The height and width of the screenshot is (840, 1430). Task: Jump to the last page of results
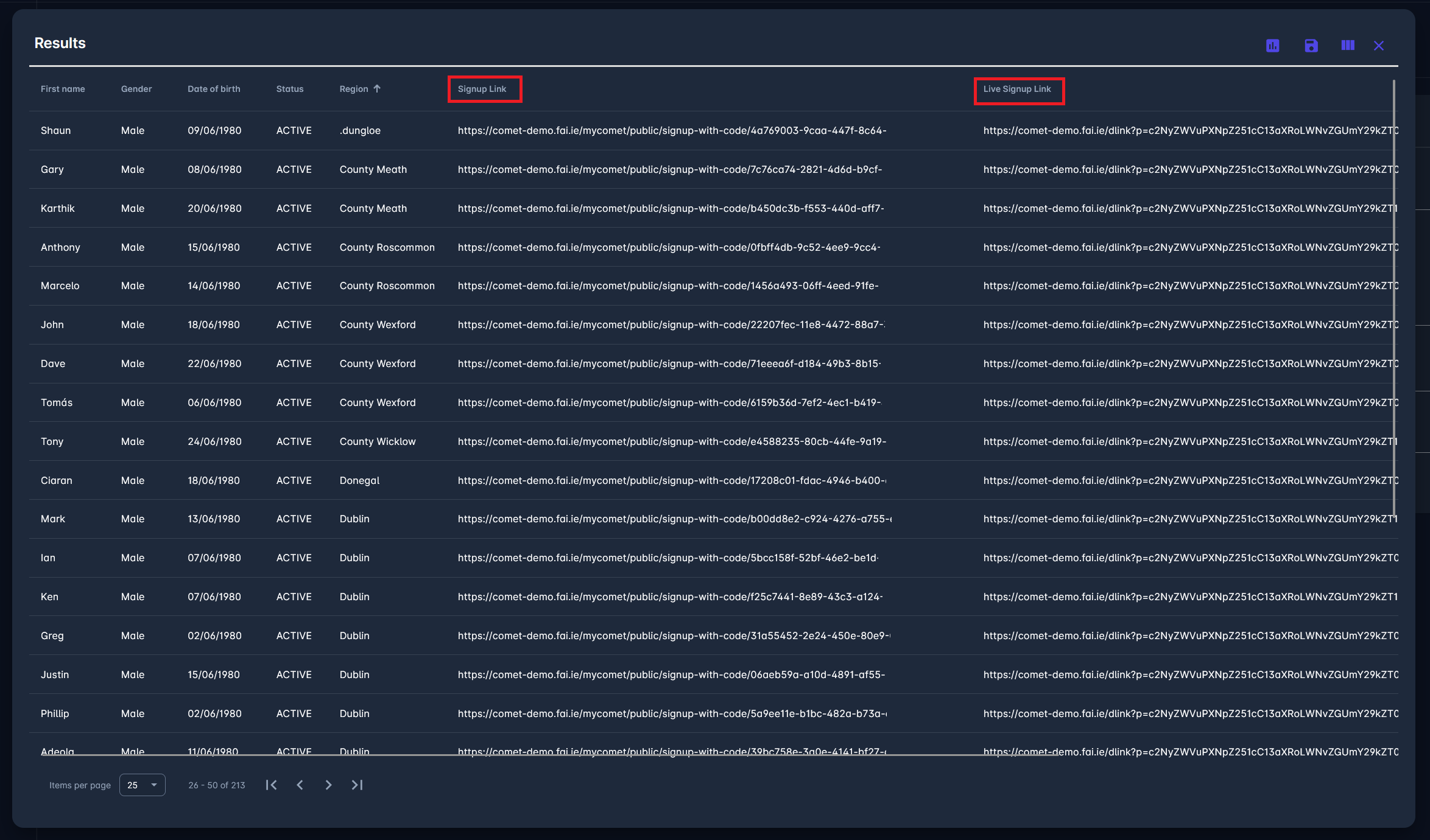pyautogui.click(x=357, y=785)
